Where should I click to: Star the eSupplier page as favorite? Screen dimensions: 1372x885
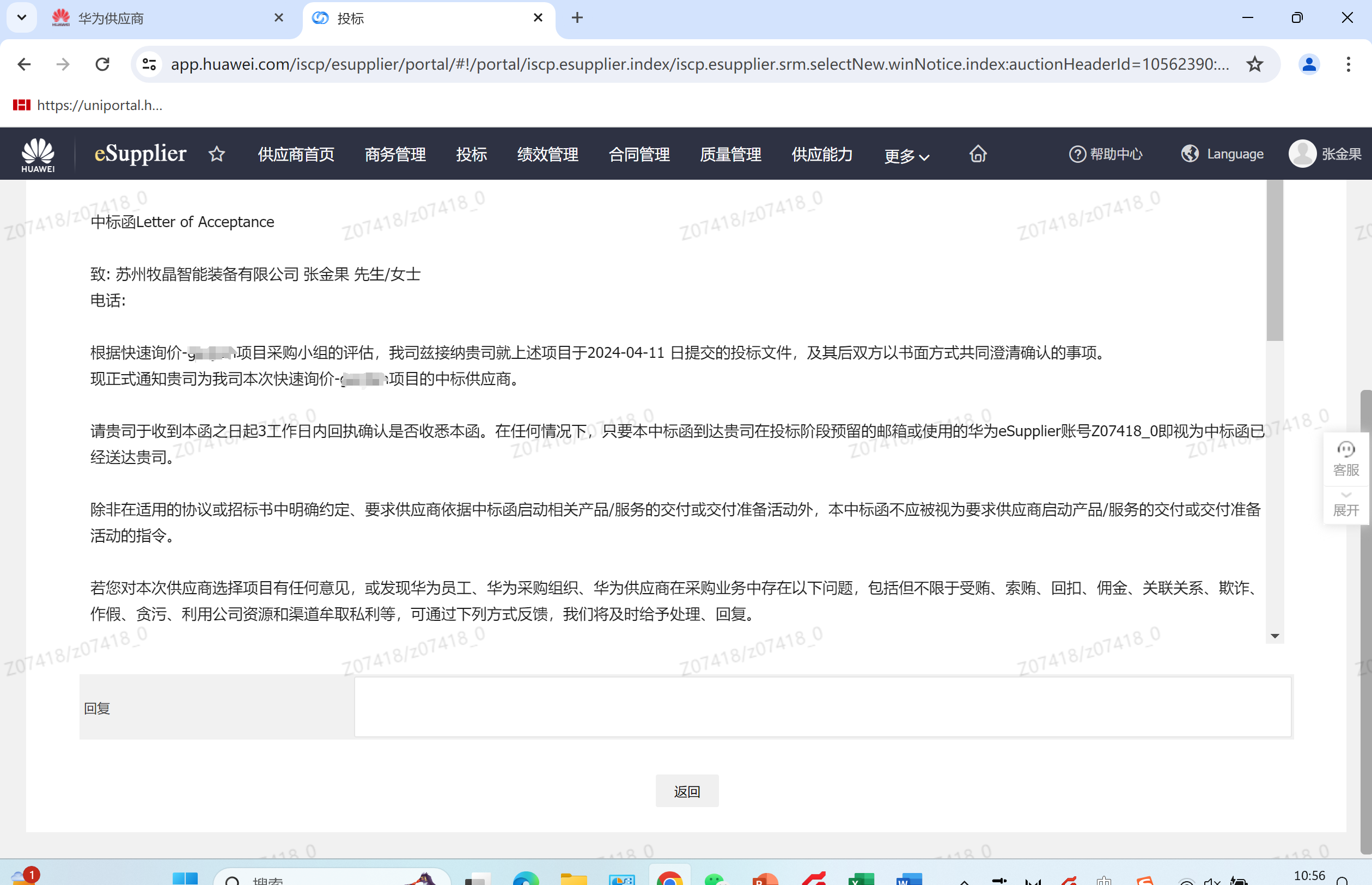(x=217, y=154)
